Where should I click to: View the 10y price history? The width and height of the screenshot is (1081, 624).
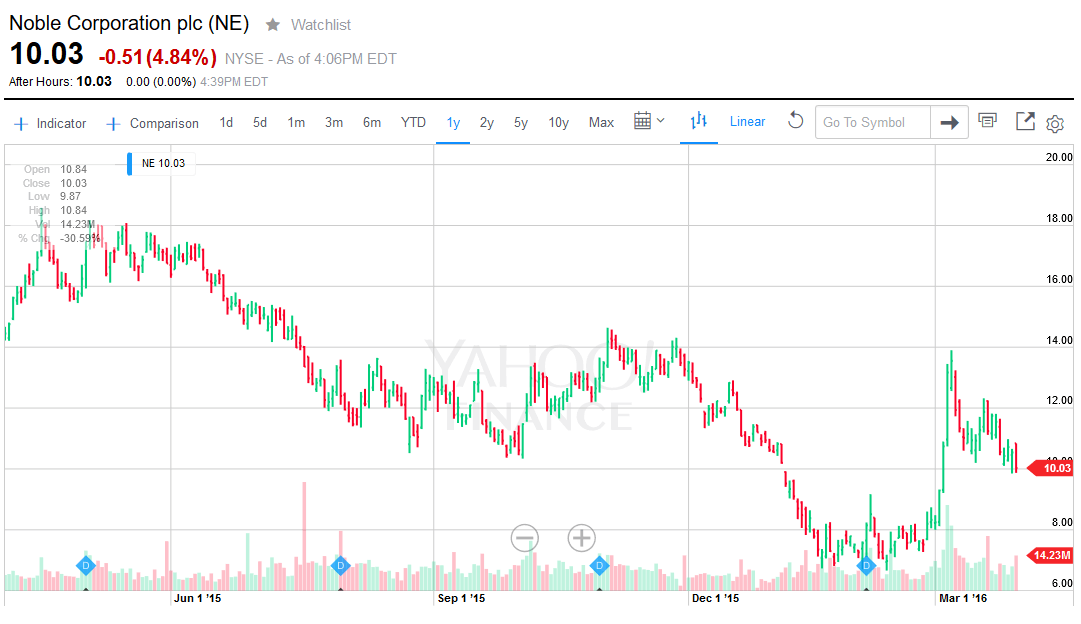pos(558,123)
